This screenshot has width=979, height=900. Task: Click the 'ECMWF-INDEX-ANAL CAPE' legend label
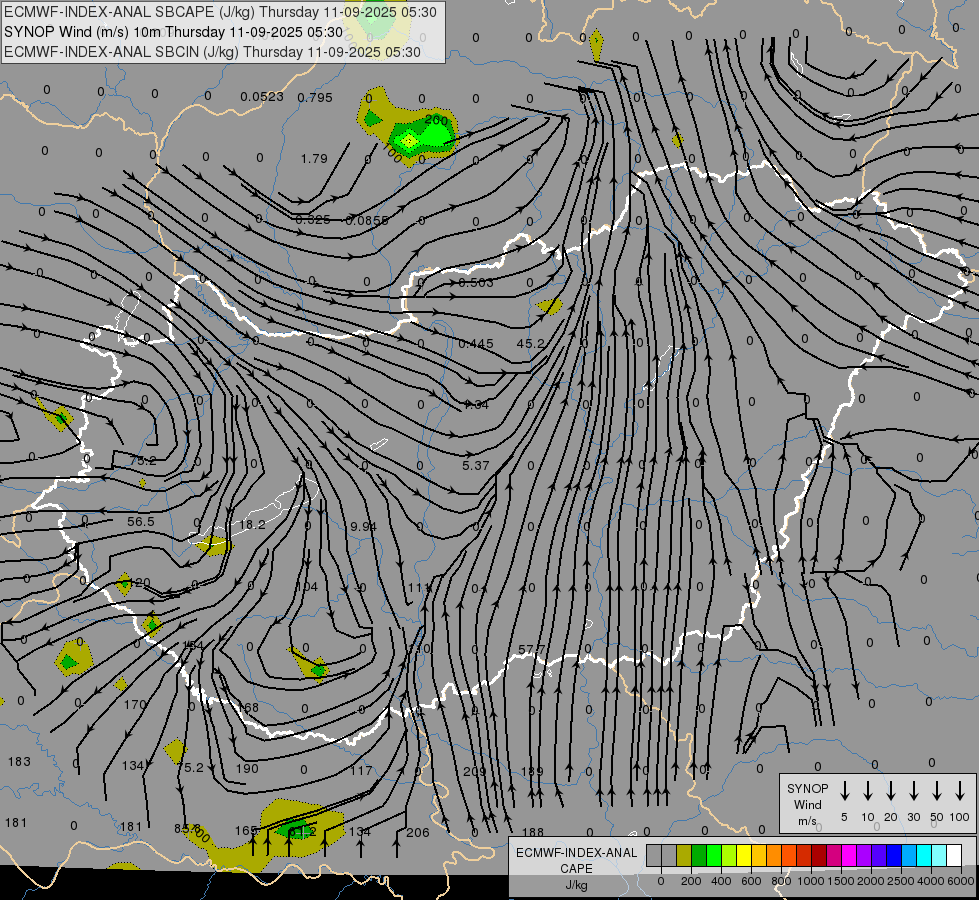576,860
